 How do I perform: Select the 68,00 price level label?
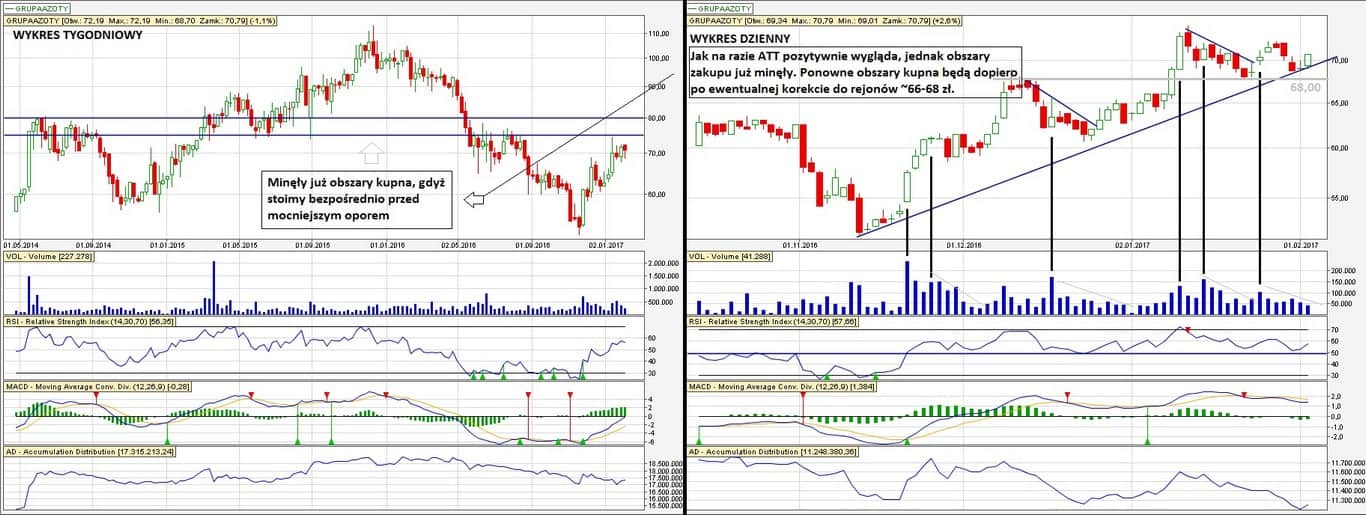point(1305,88)
